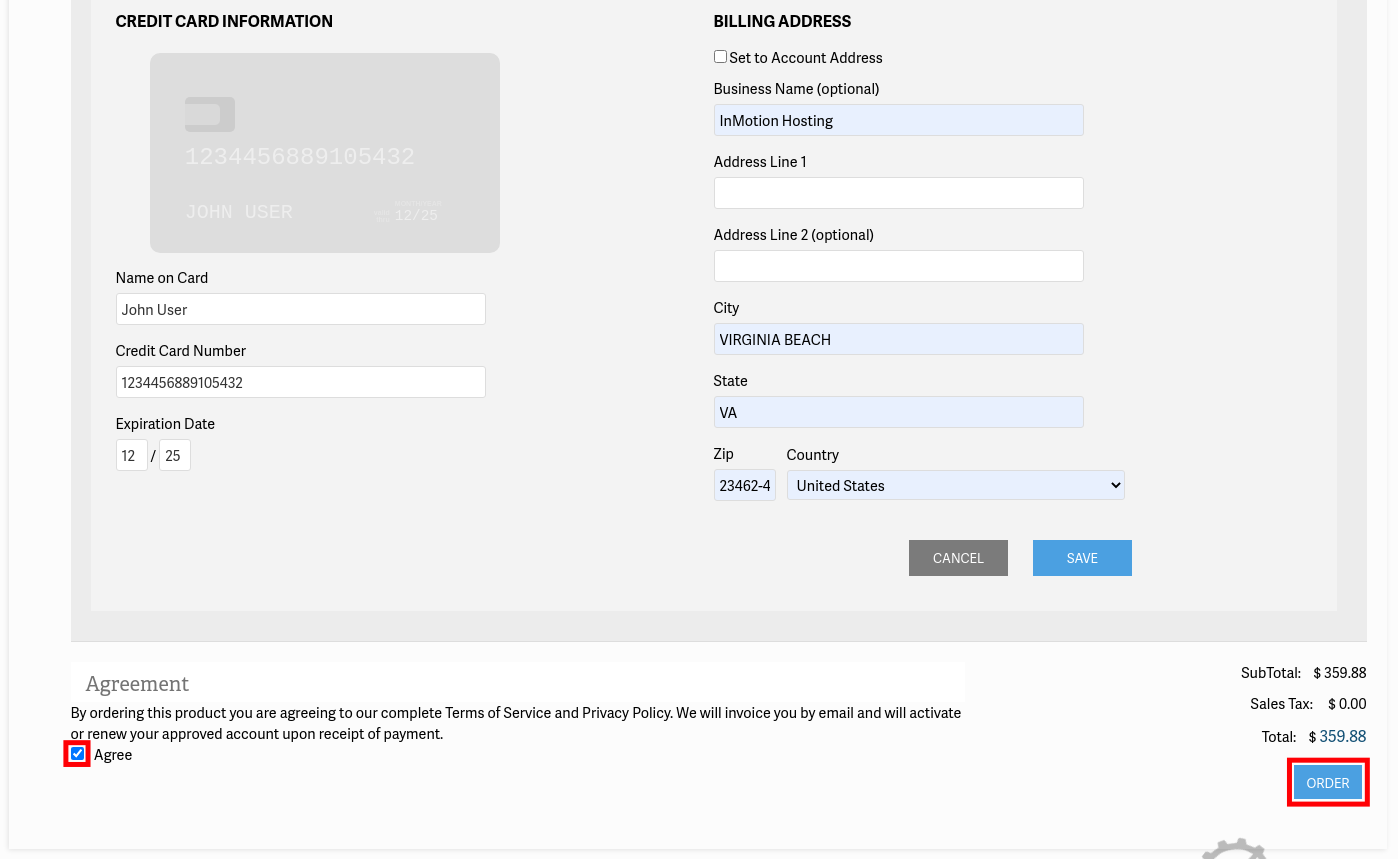This screenshot has height=859, width=1398.
Task: Click the SAVE button
Action: tap(1082, 558)
